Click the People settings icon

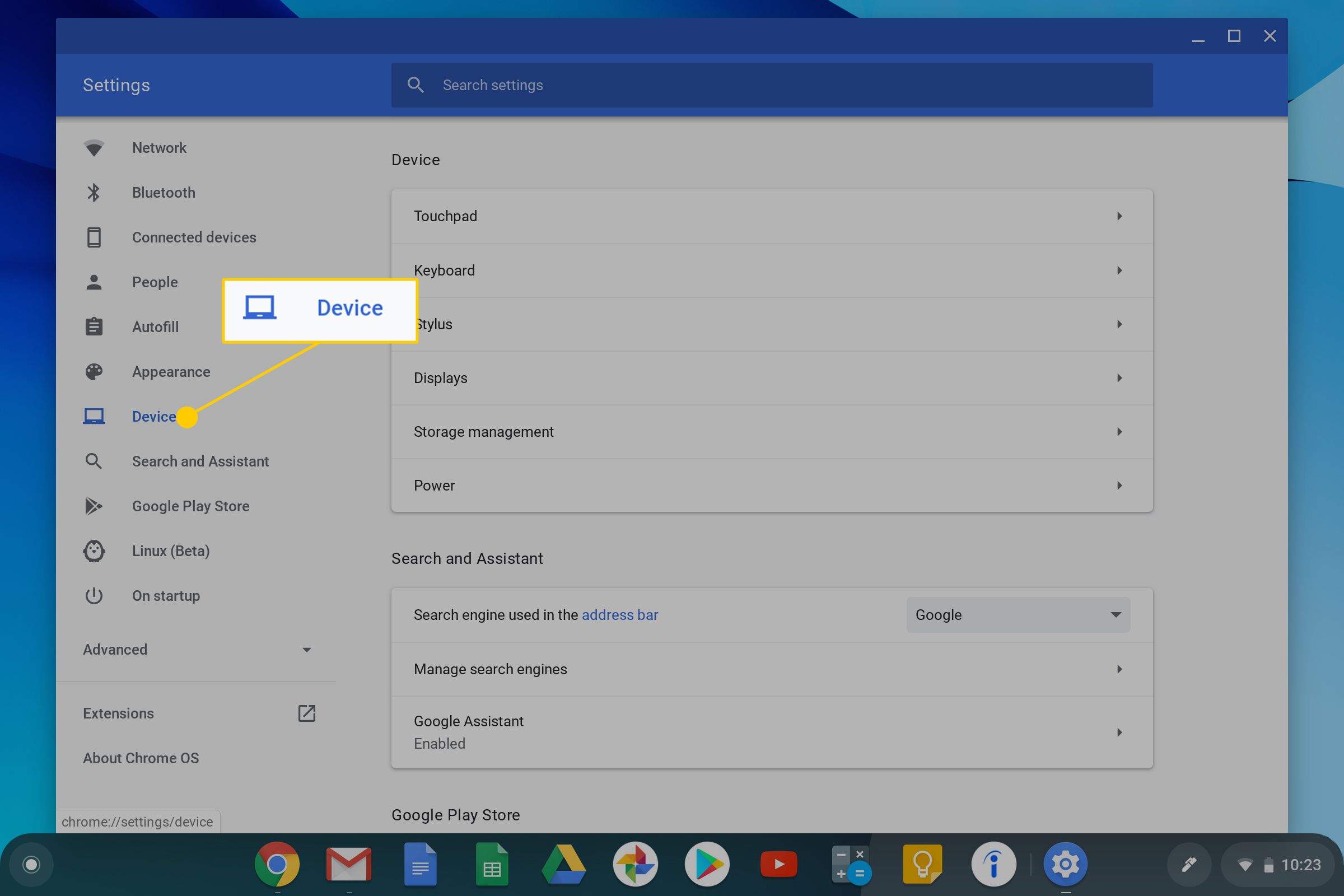tap(93, 281)
